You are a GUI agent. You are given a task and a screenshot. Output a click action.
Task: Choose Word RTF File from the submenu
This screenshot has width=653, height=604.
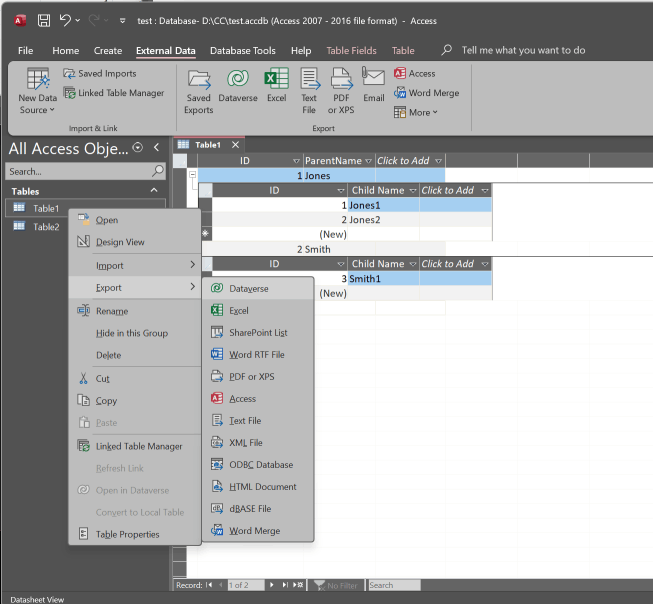coord(258,354)
